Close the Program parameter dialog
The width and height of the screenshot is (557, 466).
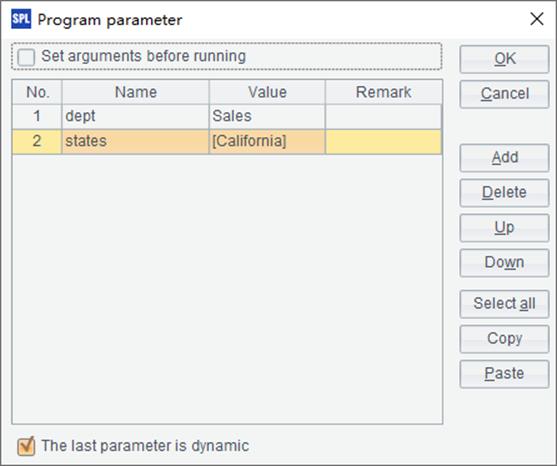coord(537,19)
